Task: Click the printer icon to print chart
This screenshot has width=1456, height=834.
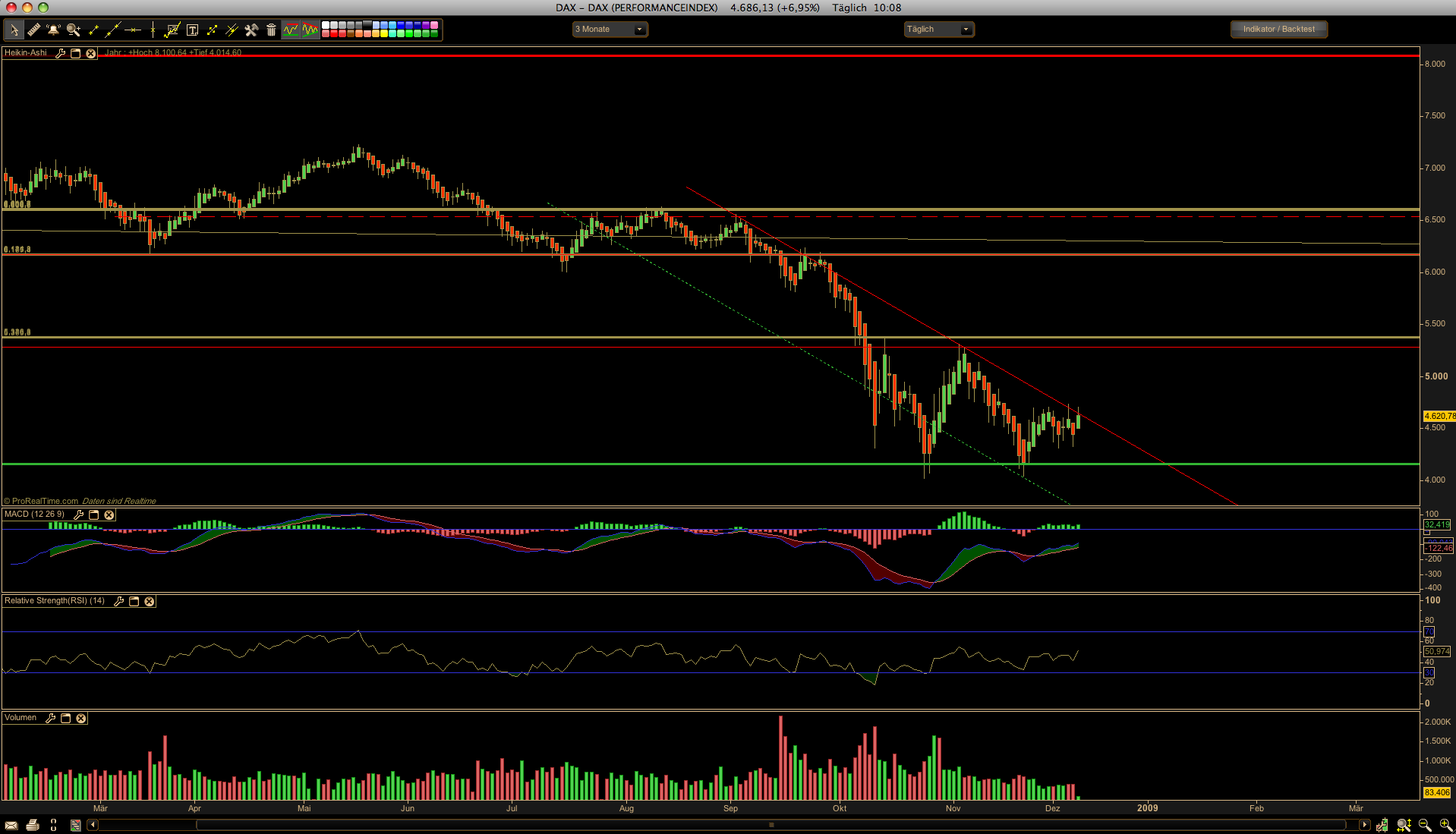Action: point(33,825)
